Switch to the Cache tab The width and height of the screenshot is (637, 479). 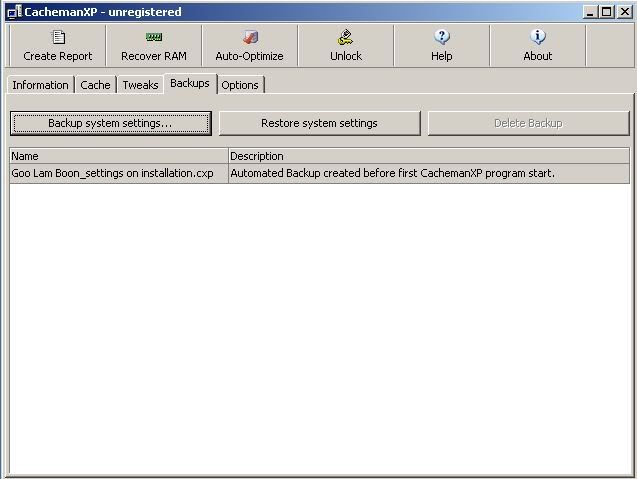click(x=95, y=85)
